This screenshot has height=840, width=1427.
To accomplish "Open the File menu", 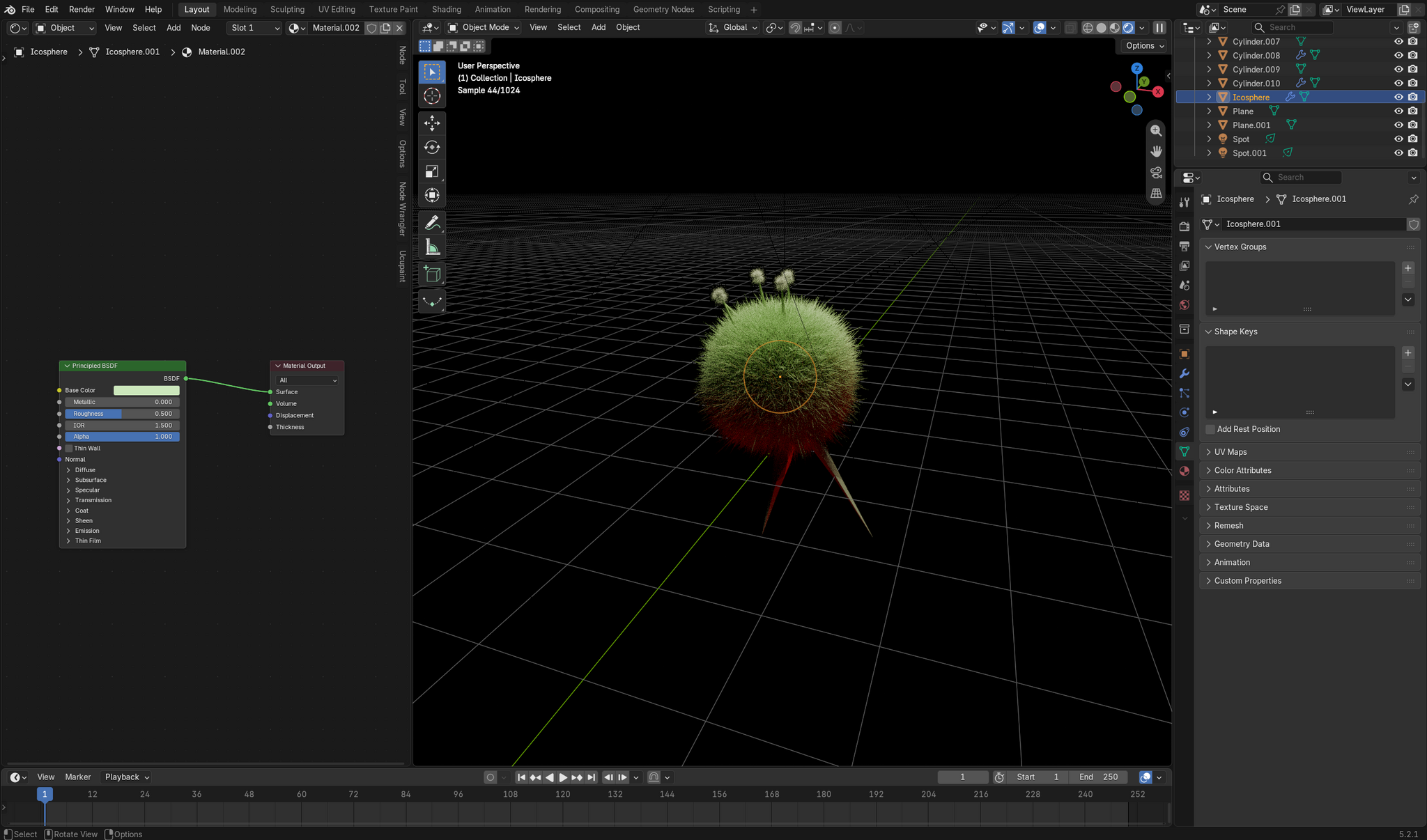I will pos(28,9).
